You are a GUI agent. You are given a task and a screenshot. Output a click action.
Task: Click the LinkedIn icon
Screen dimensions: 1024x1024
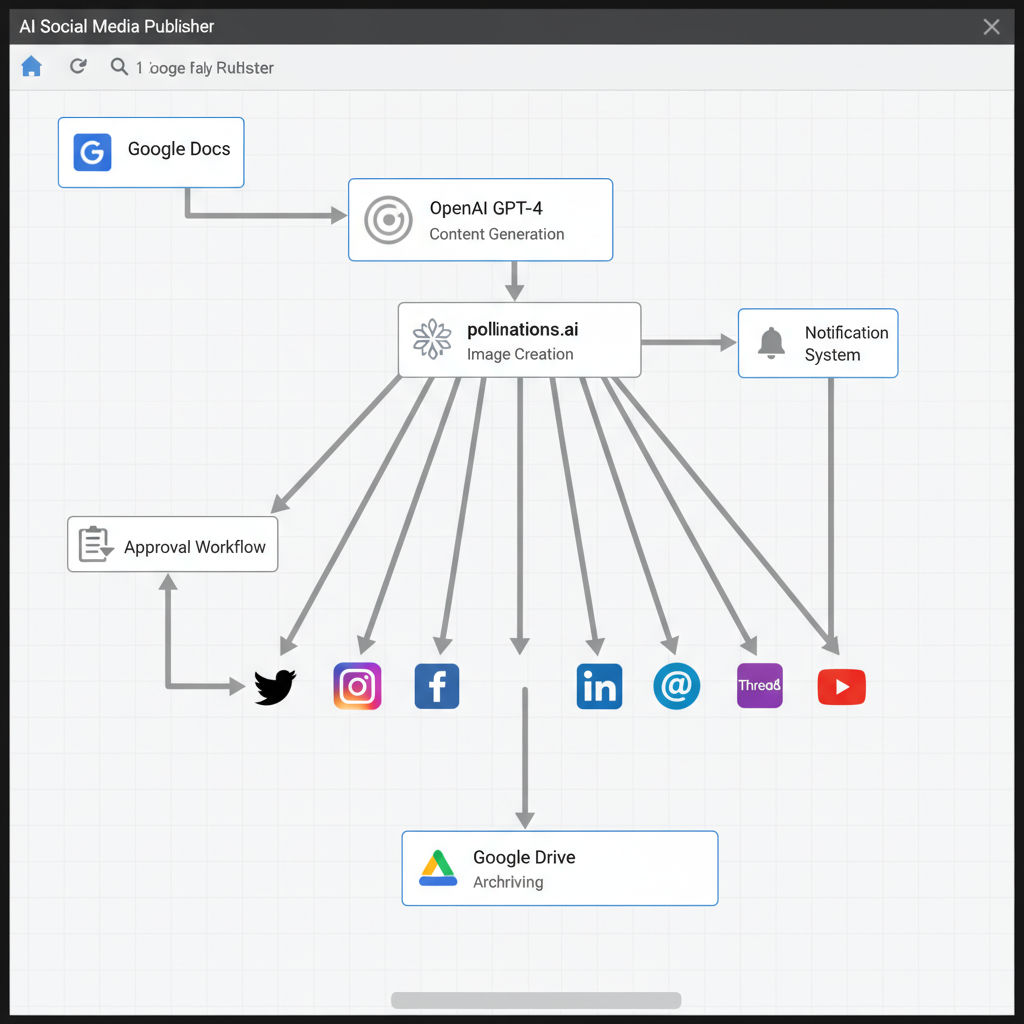tap(599, 686)
